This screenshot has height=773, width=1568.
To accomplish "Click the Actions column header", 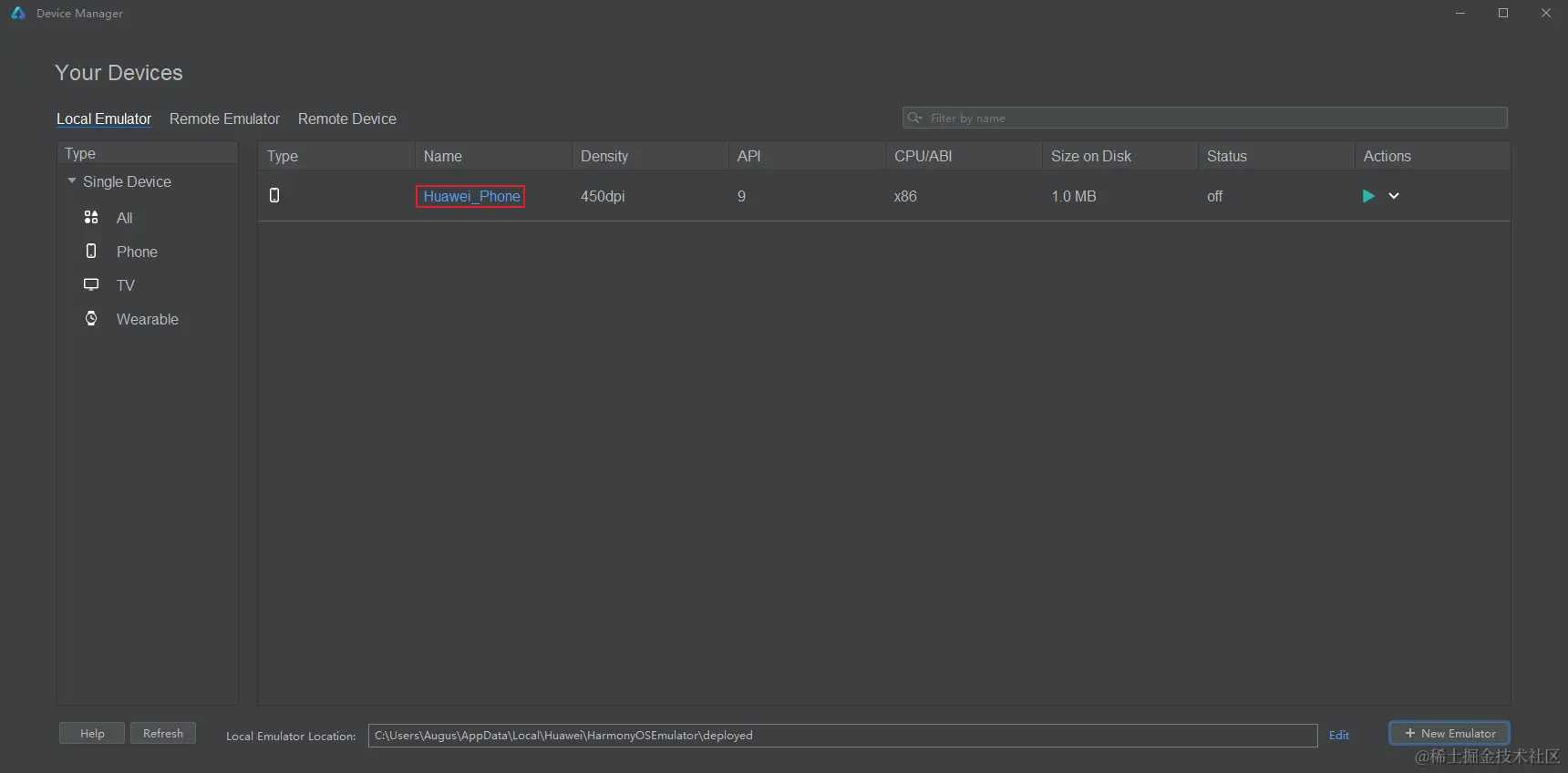I will click(1432, 156).
